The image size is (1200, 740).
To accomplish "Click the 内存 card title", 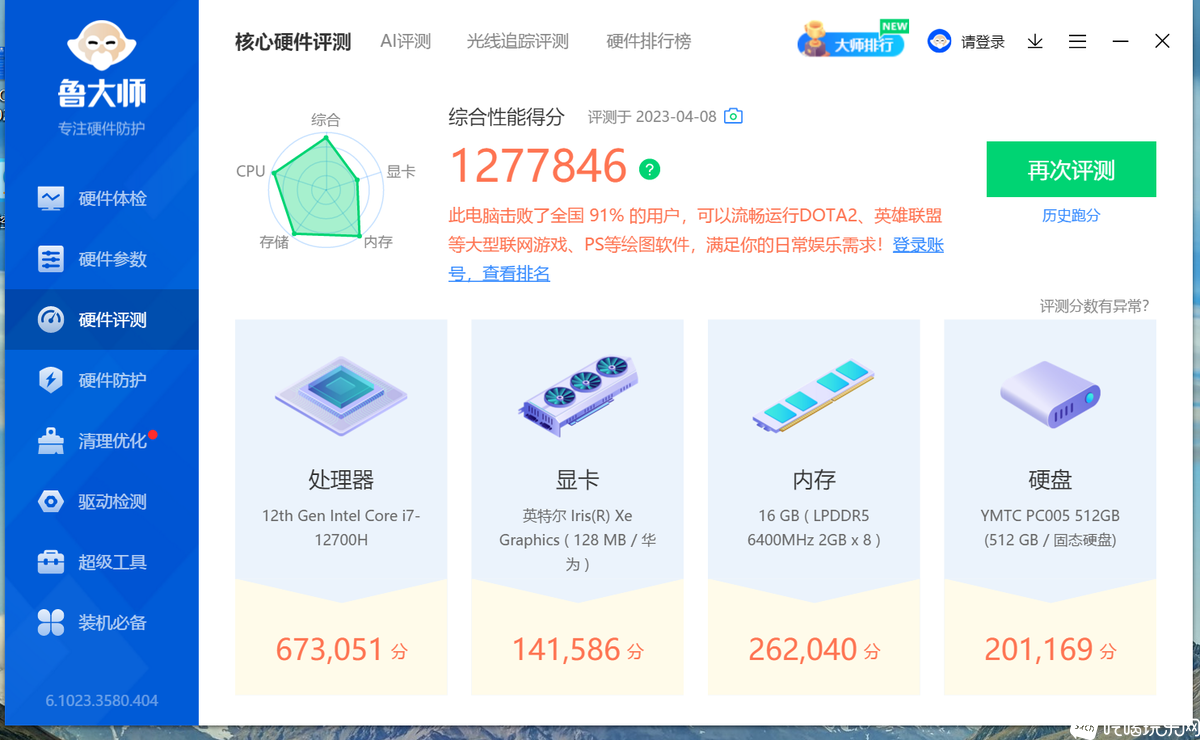I will tap(813, 480).
